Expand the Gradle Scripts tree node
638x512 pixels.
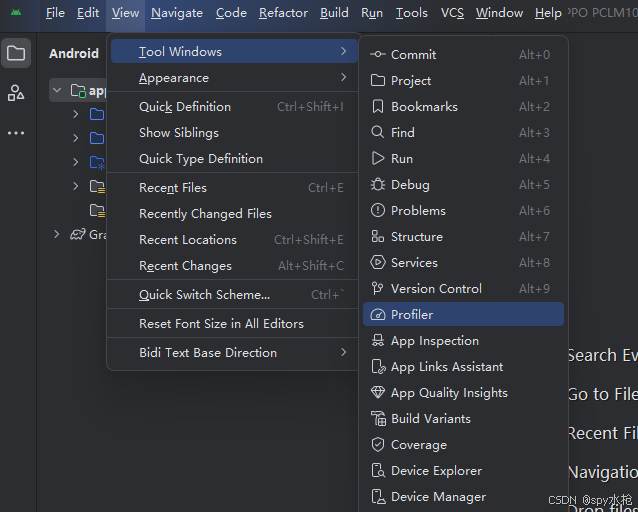pos(57,234)
